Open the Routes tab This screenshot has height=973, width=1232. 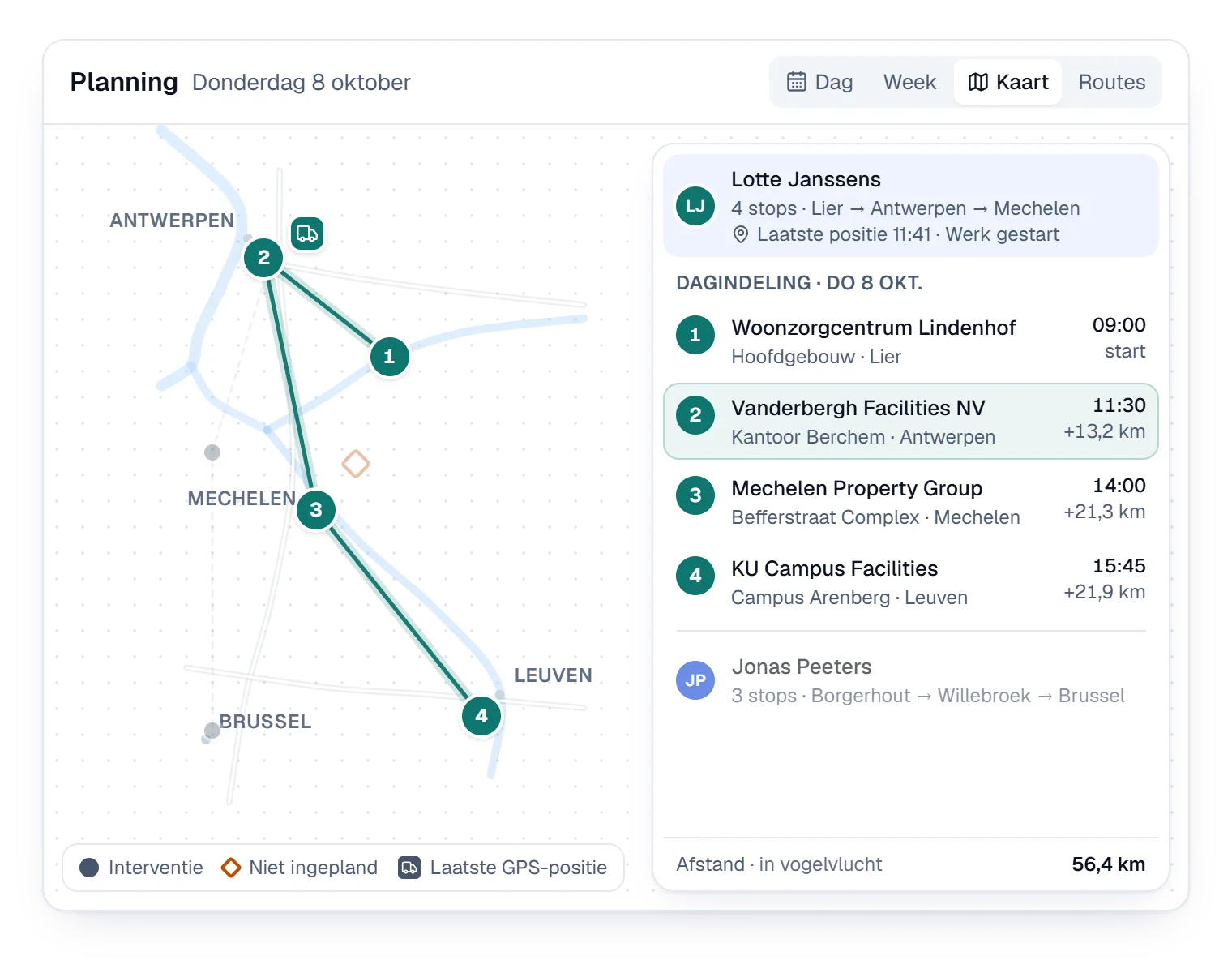(1111, 82)
